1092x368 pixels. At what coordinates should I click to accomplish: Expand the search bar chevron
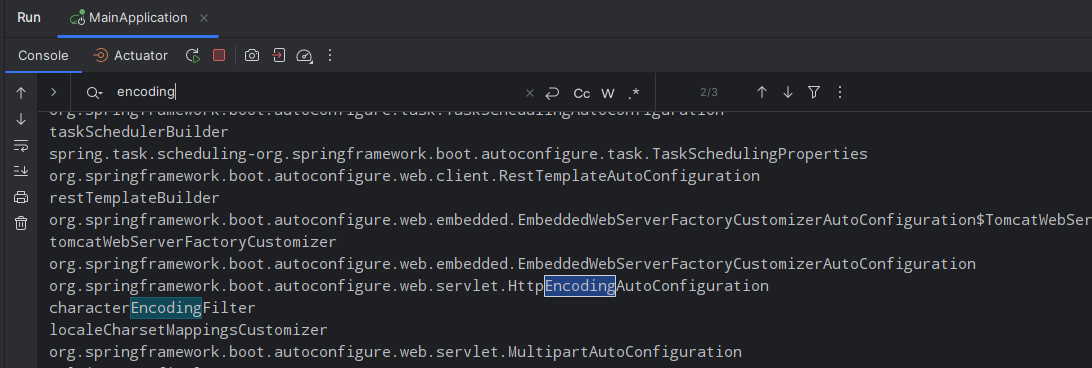[x=54, y=92]
